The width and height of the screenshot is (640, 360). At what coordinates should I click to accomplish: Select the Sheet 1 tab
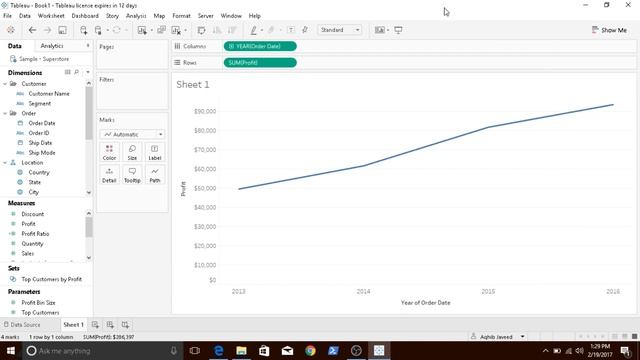point(73,324)
